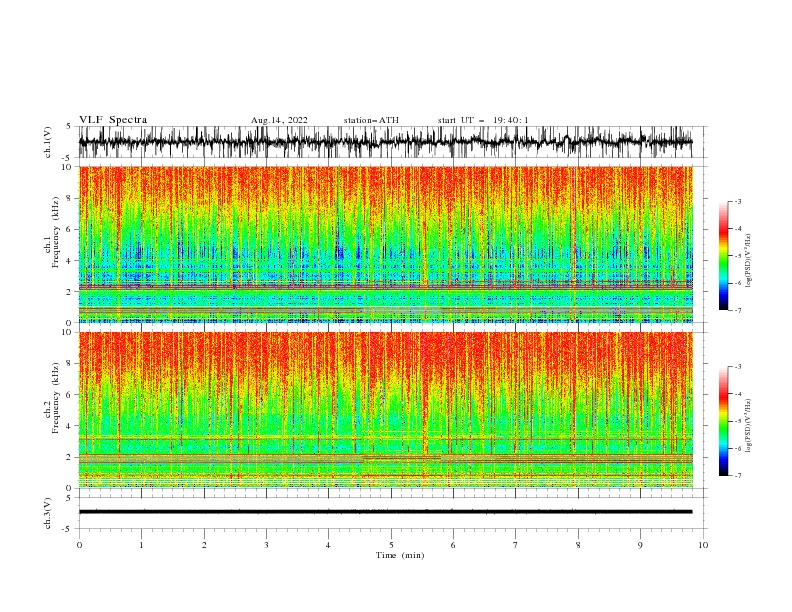Click the ch.1 frequency spectrogram panel
Image resolution: width=792 pixels, height=612 pixels.
[385, 244]
